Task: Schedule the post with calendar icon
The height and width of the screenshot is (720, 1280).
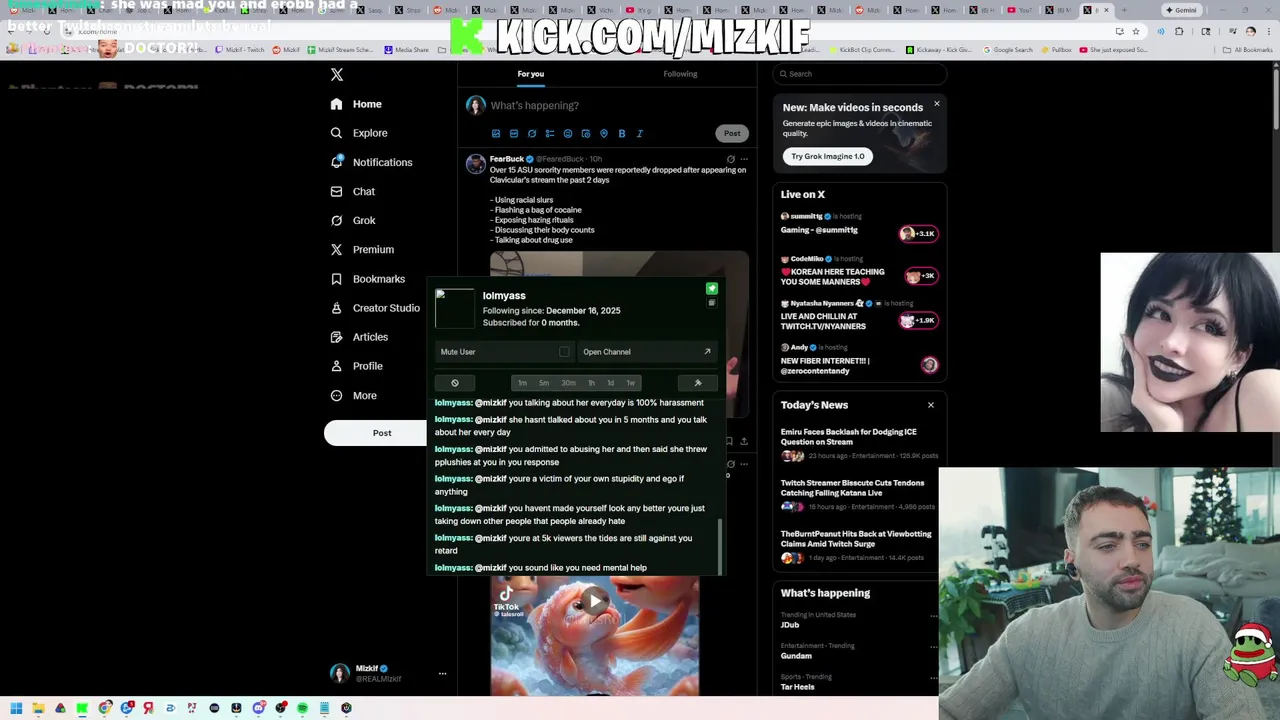Action: tap(586, 133)
